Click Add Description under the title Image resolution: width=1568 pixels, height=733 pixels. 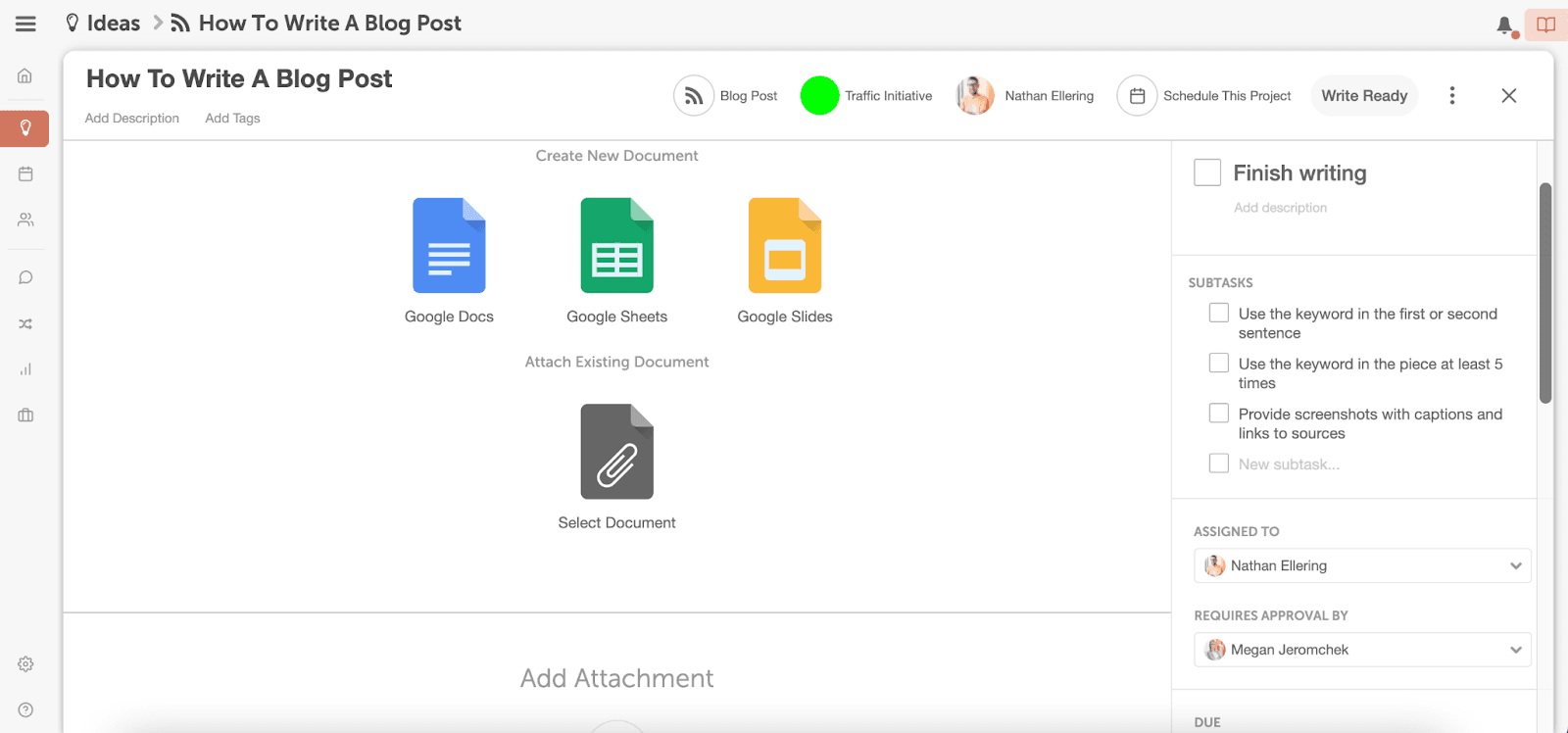click(132, 119)
